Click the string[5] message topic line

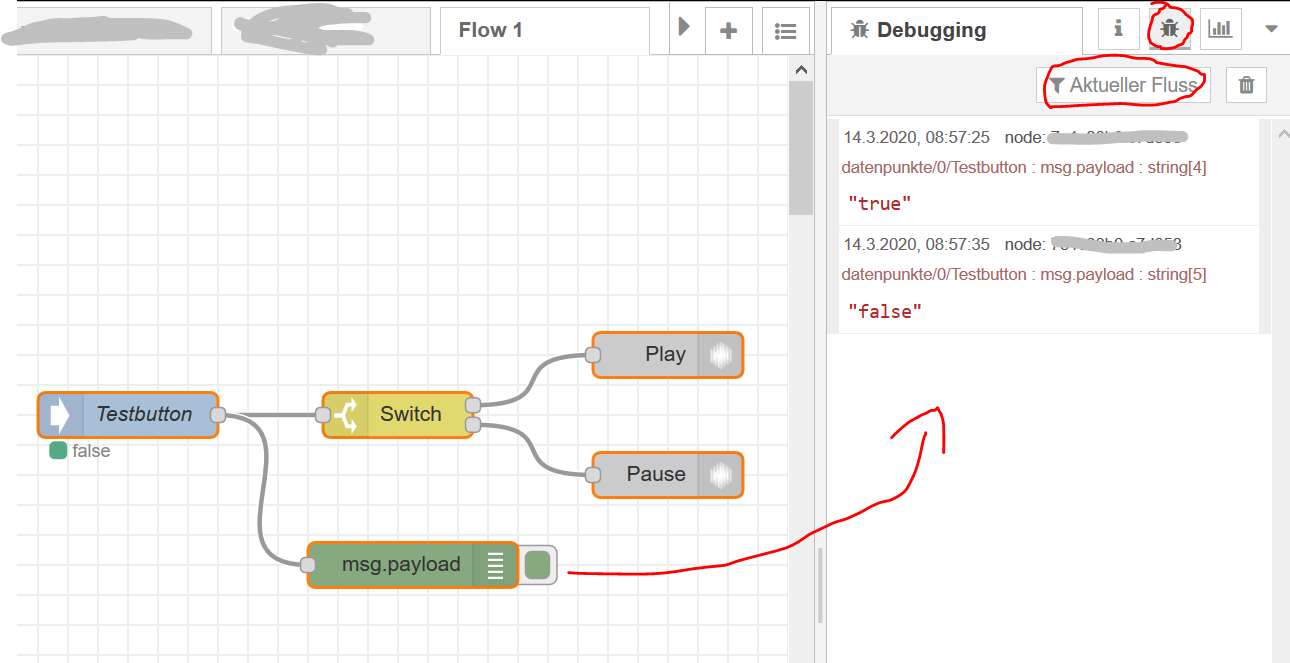click(1024, 274)
